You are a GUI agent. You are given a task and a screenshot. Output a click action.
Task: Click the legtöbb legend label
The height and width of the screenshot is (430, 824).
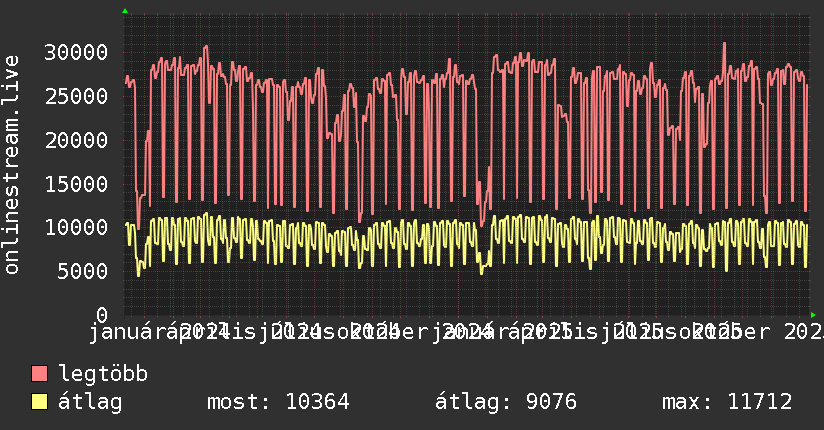(x=103, y=373)
